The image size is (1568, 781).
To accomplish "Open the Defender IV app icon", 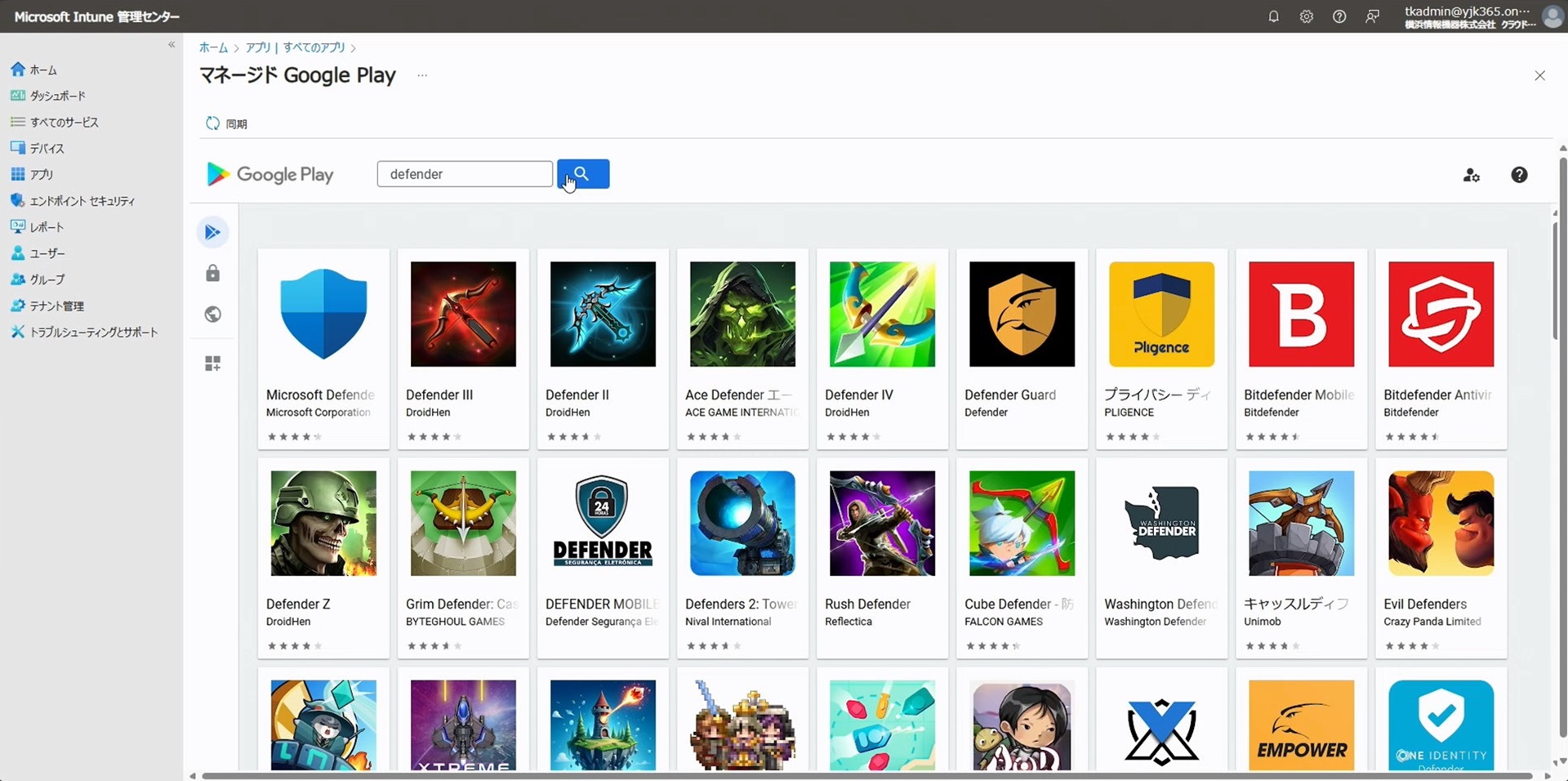I will coord(882,314).
